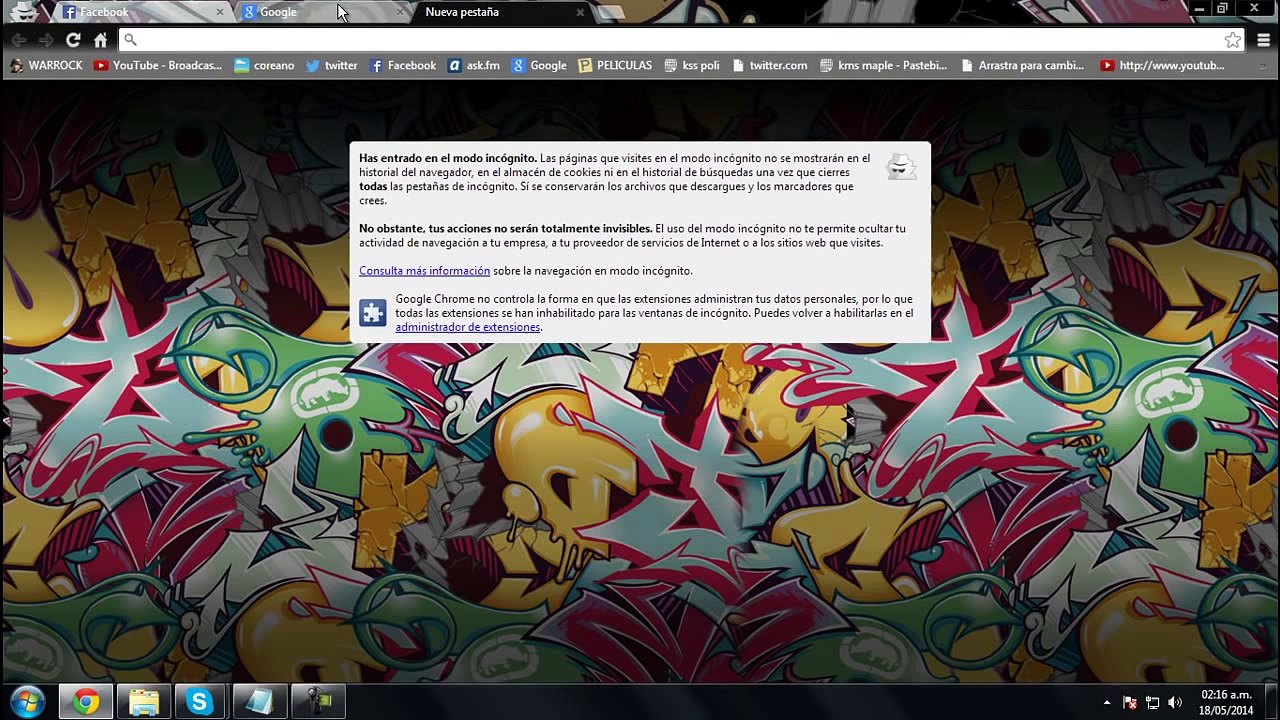This screenshot has width=1280, height=720.
Task: Open the notepad-style taskbar app
Action: (x=259, y=702)
